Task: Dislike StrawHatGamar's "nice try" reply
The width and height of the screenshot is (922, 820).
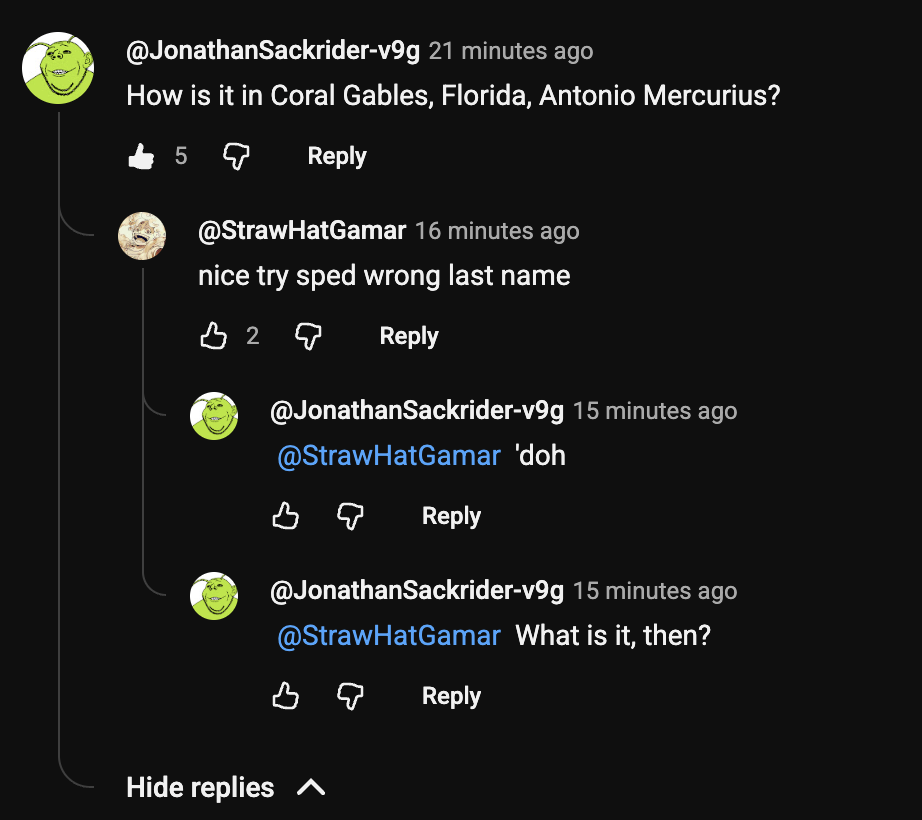Action: pyautogui.click(x=308, y=336)
